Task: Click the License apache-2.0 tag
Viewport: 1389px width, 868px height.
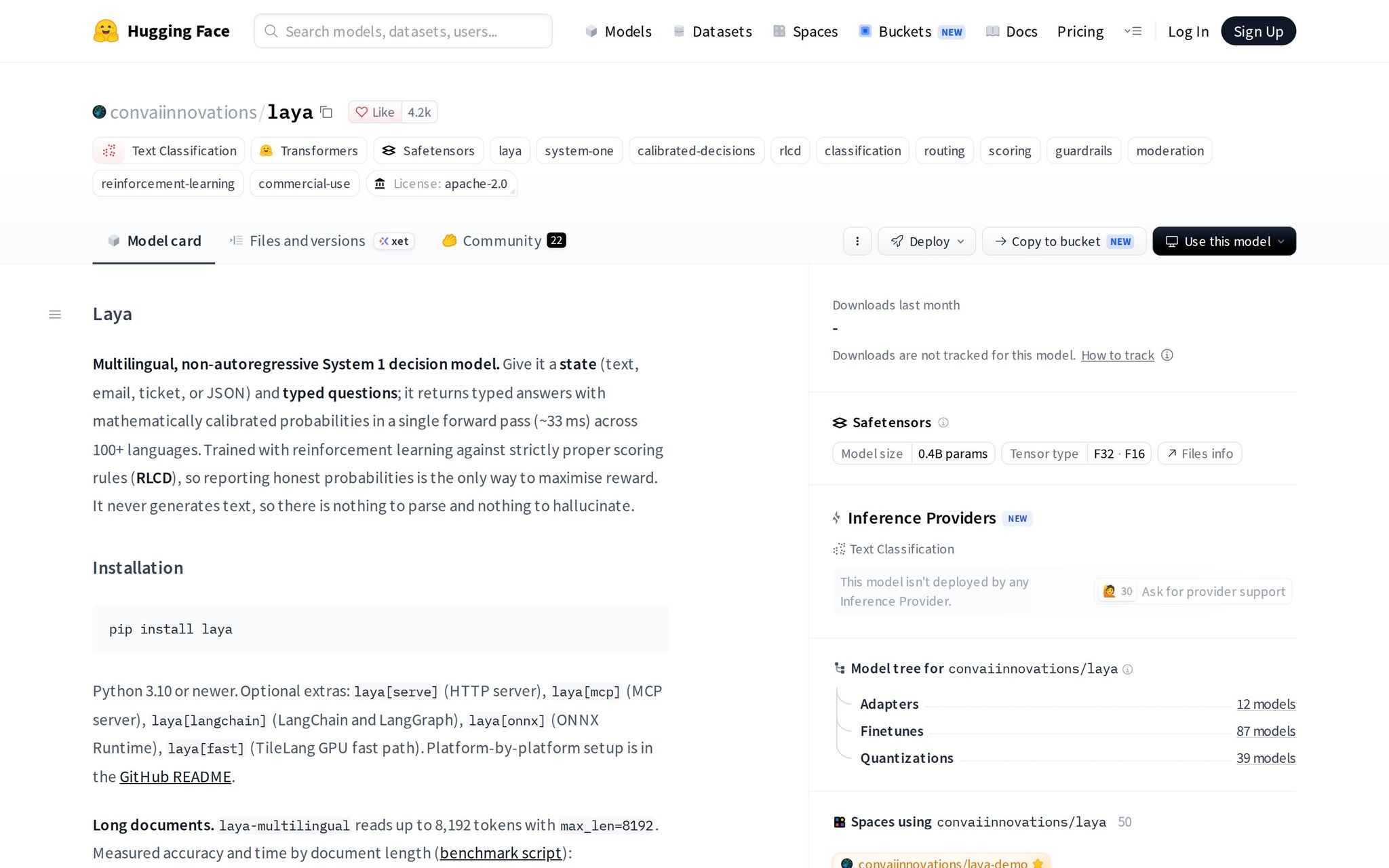Action: point(442,184)
